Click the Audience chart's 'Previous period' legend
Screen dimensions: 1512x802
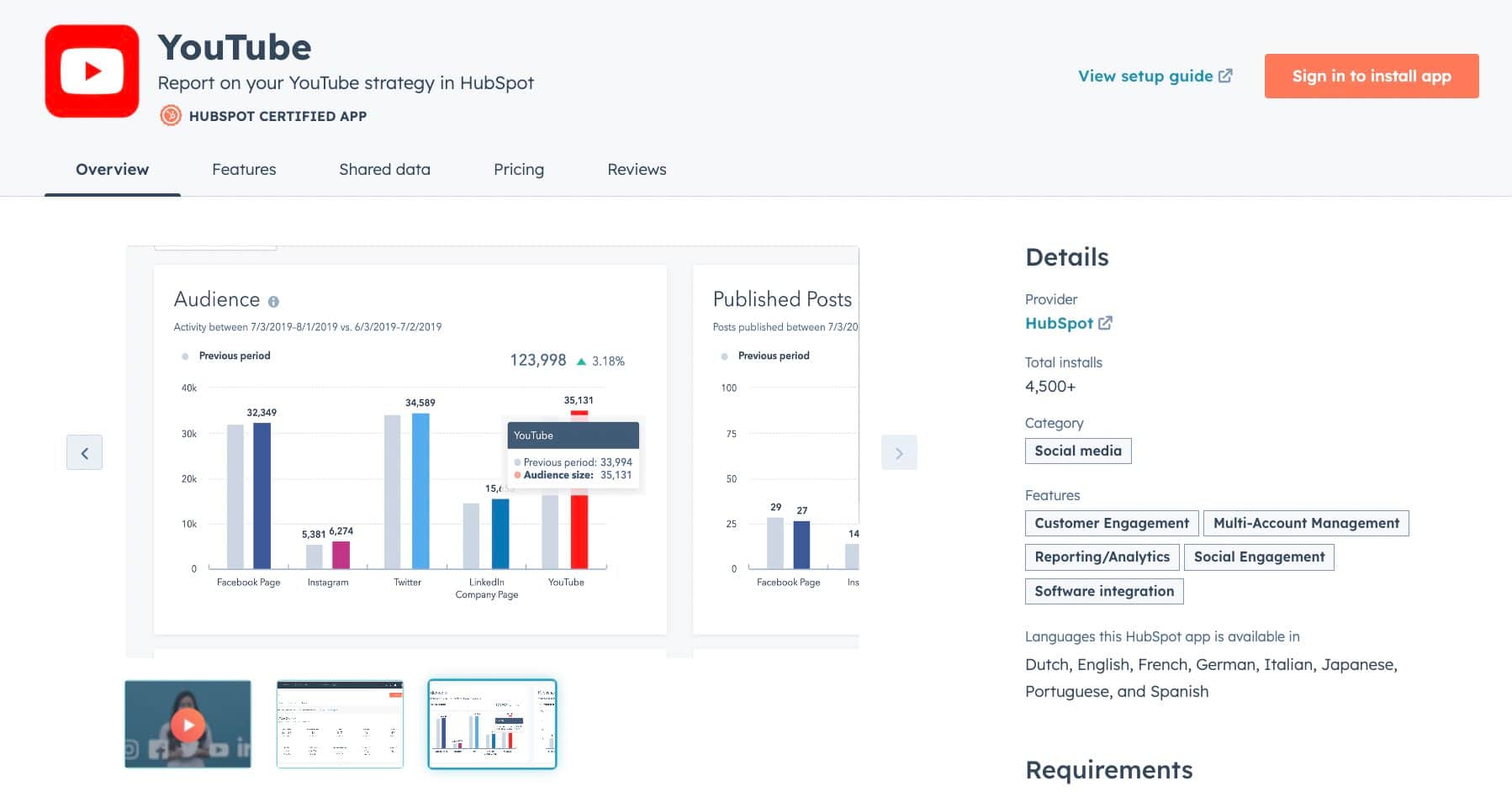(226, 356)
